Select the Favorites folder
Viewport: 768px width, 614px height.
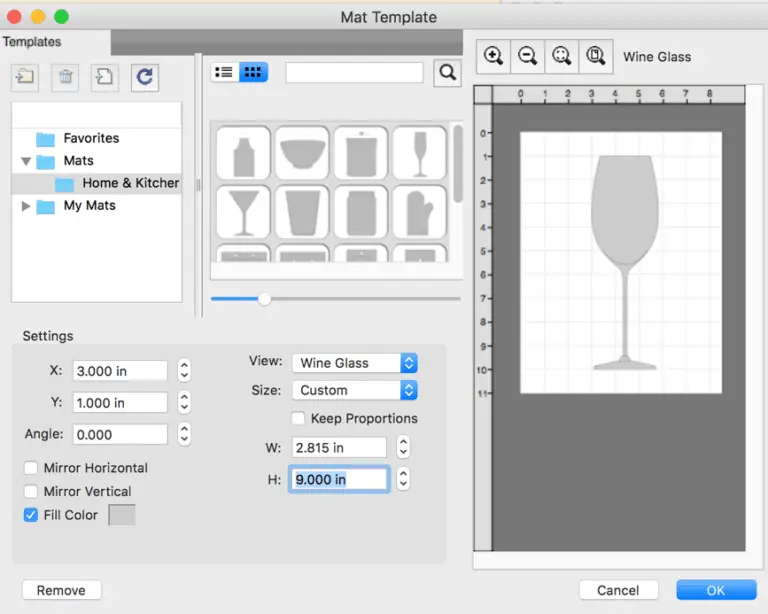90,138
